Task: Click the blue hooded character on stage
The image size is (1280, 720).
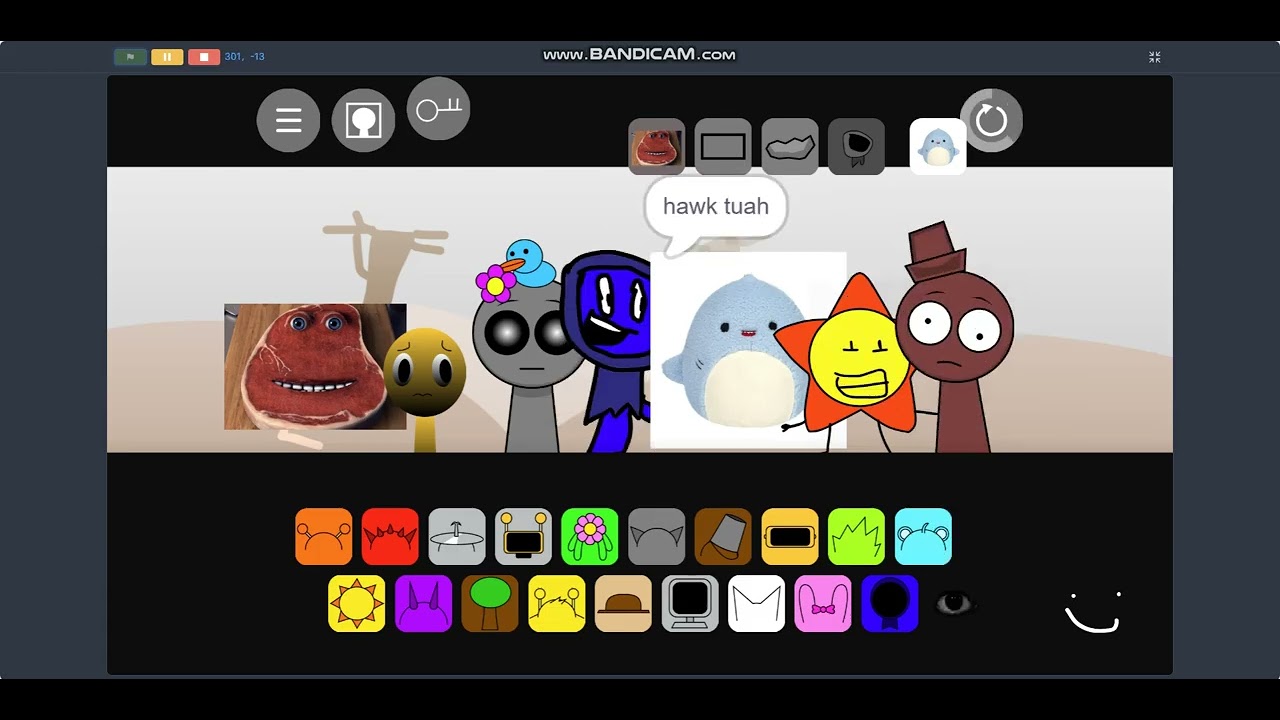Action: coord(606,352)
